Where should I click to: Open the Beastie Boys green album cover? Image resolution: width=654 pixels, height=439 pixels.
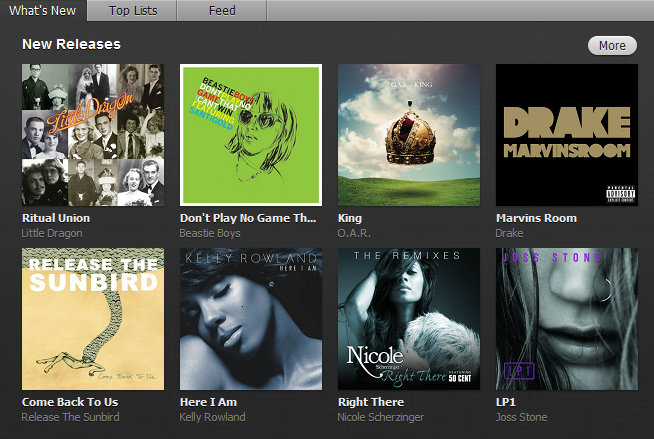click(x=251, y=135)
